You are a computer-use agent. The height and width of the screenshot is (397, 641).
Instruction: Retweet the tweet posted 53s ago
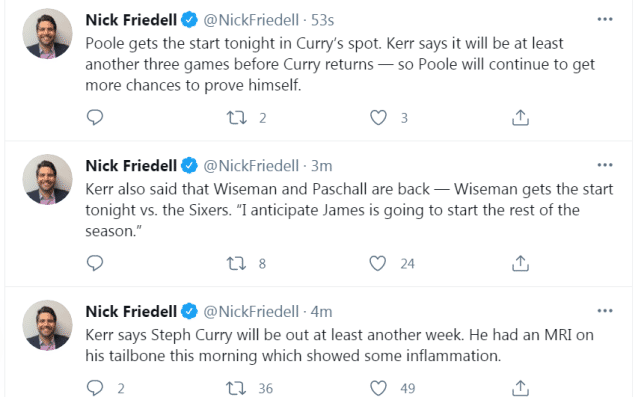pyautogui.click(x=237, y=118)
